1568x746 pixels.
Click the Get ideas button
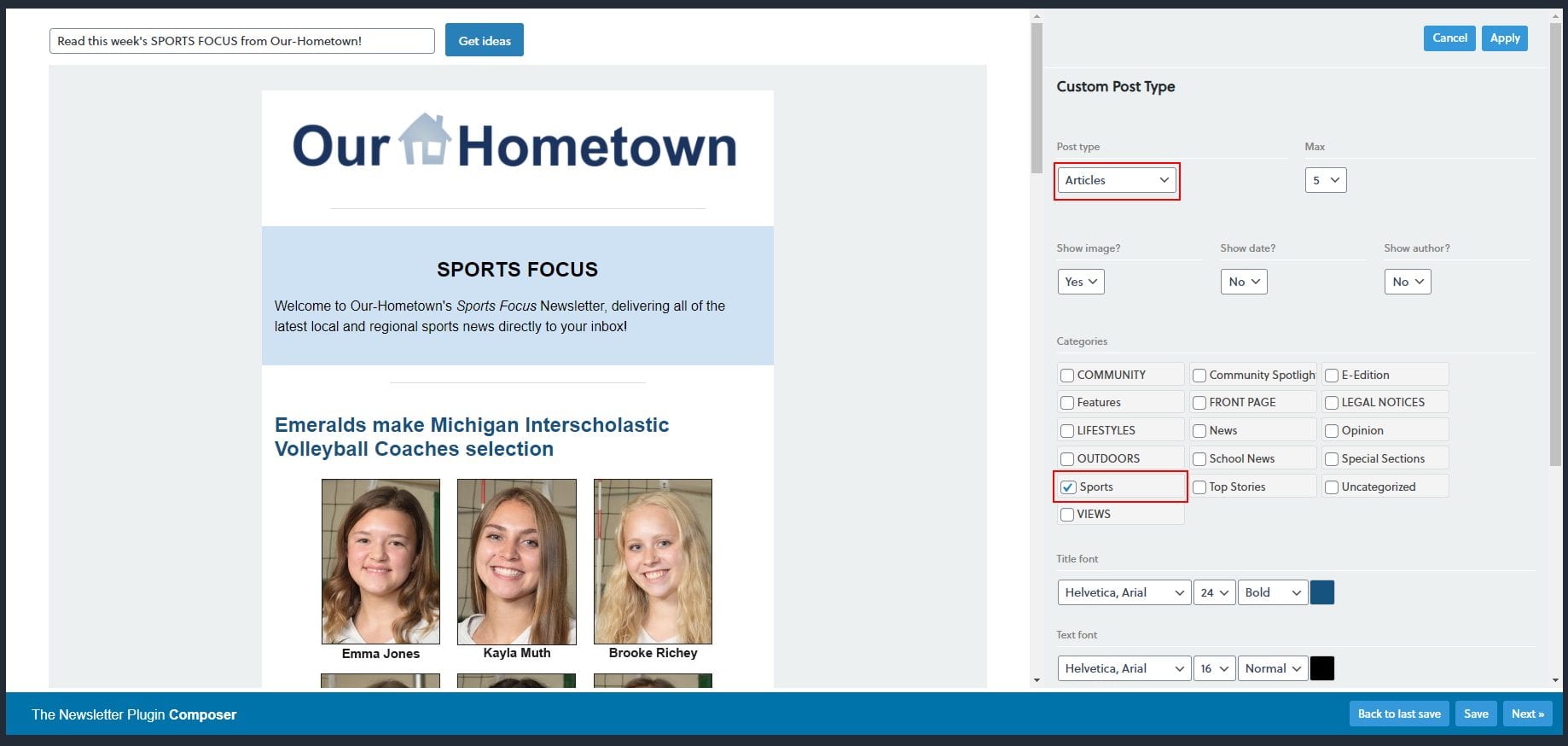point(484,40)
